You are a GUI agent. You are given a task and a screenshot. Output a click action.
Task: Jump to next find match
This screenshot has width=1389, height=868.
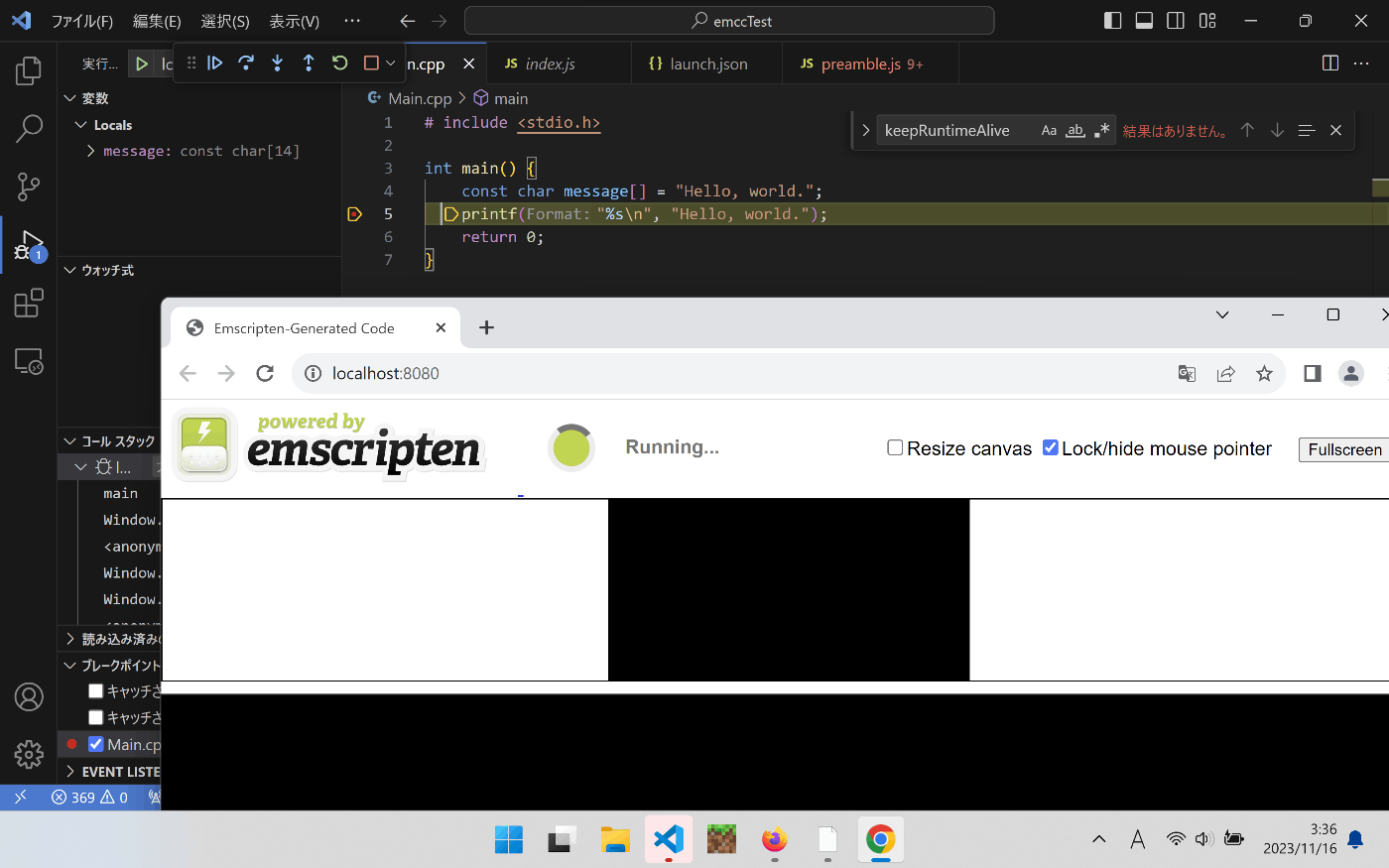coord(1277,130)
